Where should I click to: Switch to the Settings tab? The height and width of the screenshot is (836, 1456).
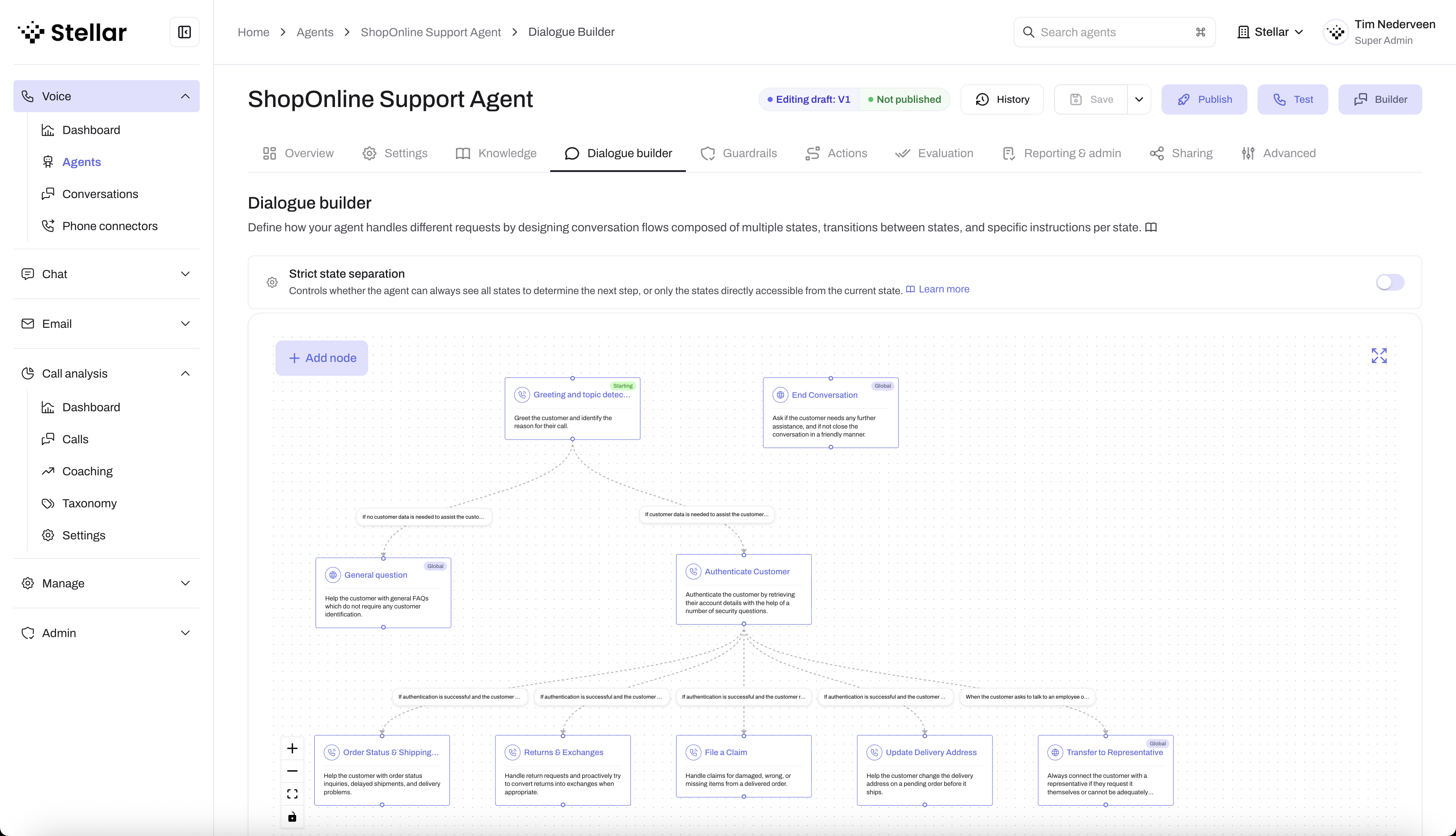coord(395,153)
